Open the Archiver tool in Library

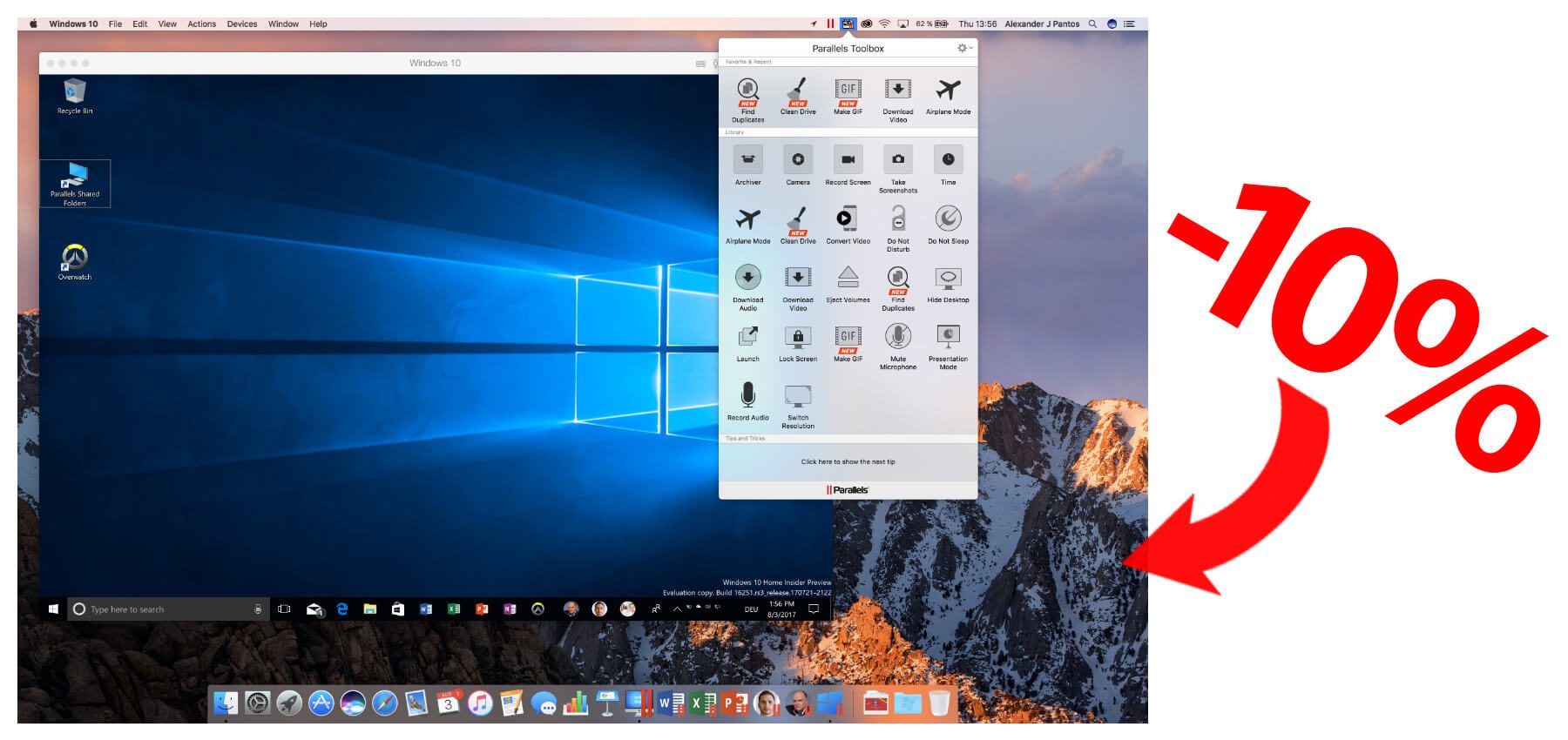pyautogui.click(x=747, y=165)
